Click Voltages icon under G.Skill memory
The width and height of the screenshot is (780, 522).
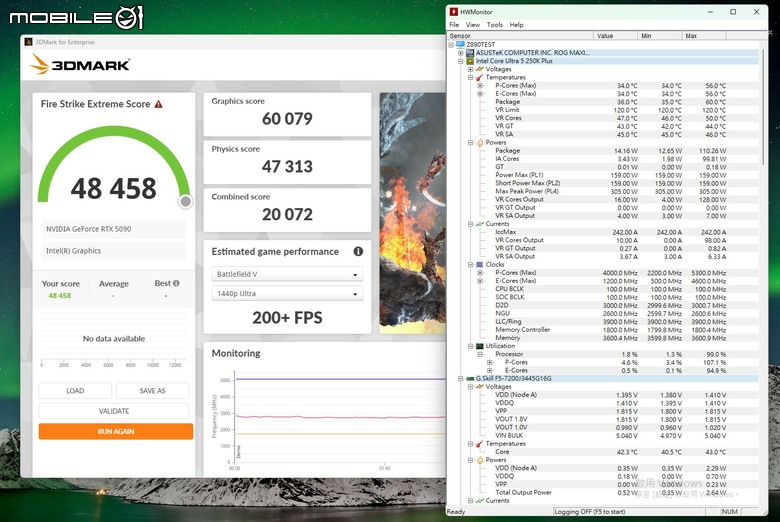tap(480, 387)
